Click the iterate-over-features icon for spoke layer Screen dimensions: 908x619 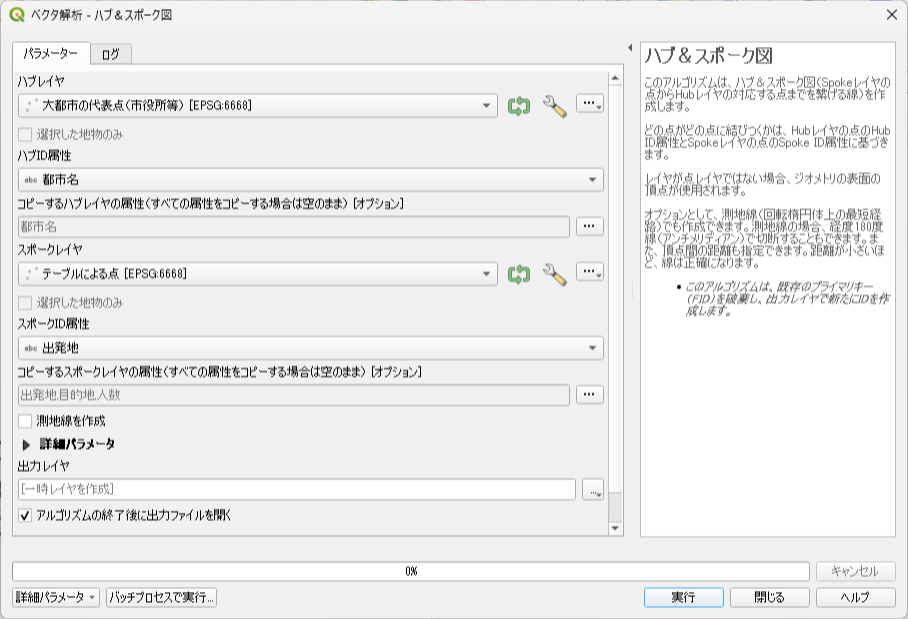pos(519,274)
